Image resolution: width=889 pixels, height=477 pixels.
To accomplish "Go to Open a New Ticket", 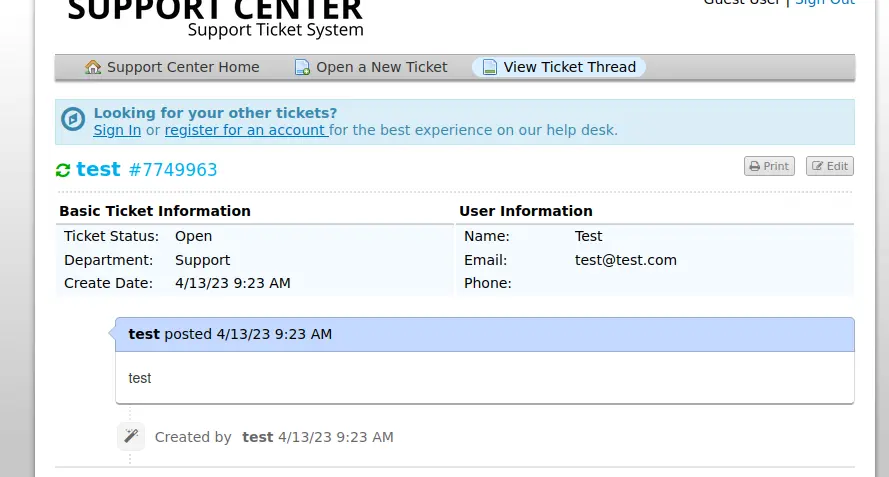I will 382,67.
